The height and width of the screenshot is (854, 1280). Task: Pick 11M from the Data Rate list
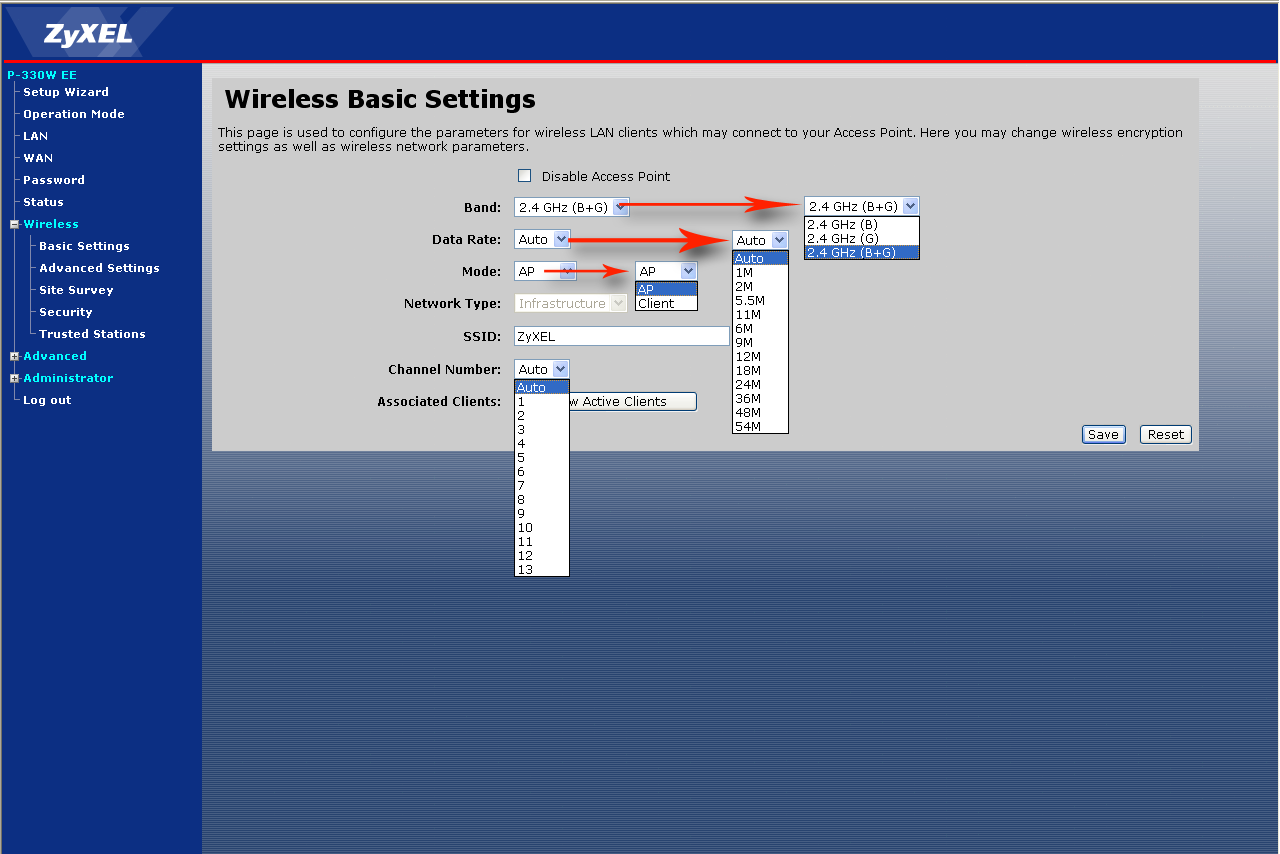[760, 314]
